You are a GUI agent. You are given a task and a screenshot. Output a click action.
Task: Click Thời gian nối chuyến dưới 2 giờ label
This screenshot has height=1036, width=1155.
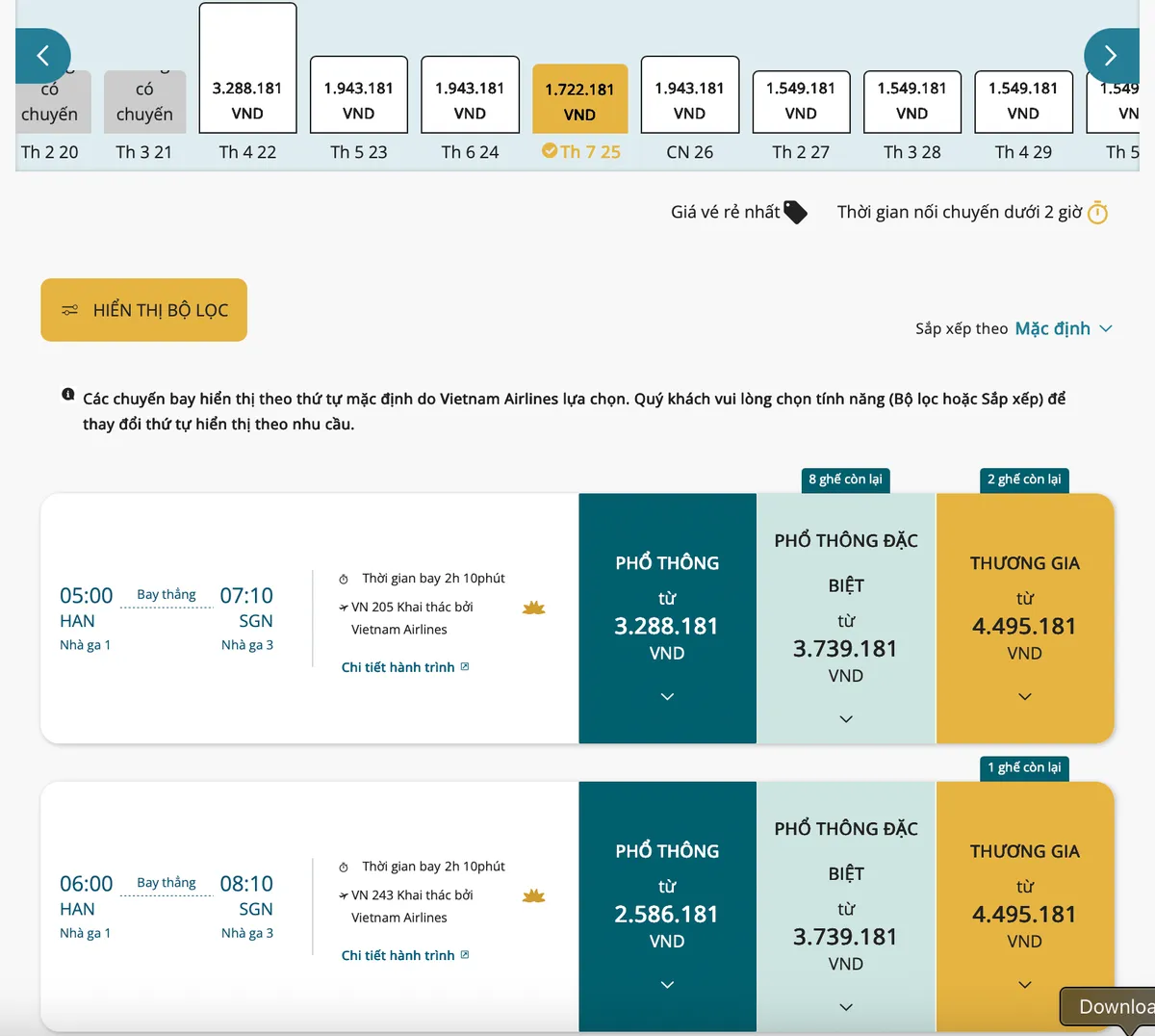pyautogui.click(x=960, y=212)
